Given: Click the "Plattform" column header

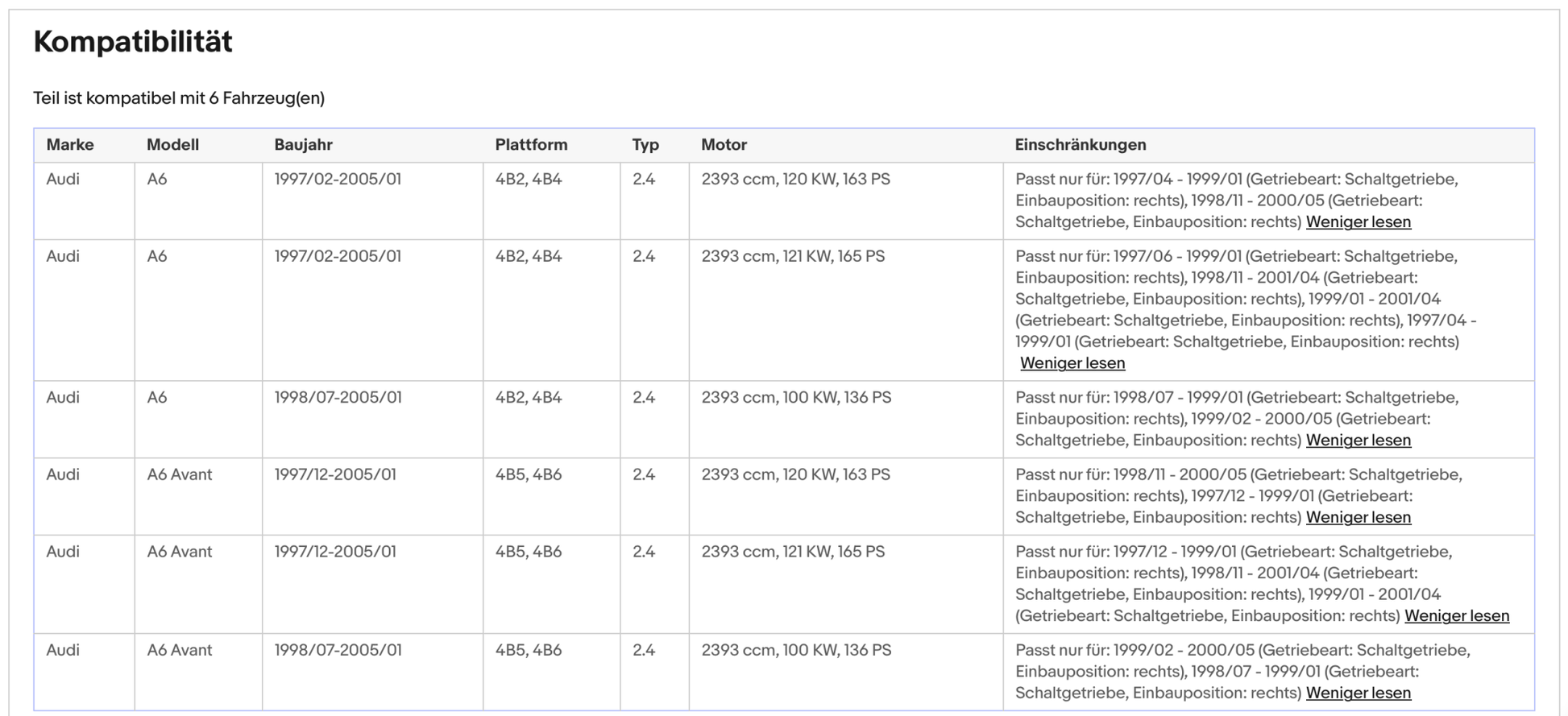Looking at the screenshot, I should [531, 145].
